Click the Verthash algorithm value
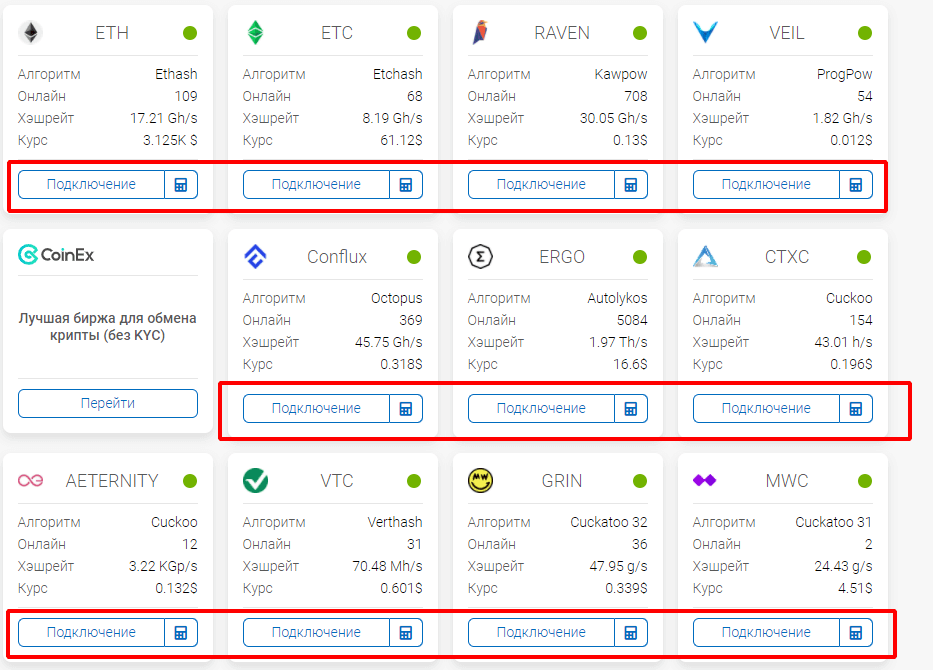Screen dimensions: 933x670 pos(395,522)
